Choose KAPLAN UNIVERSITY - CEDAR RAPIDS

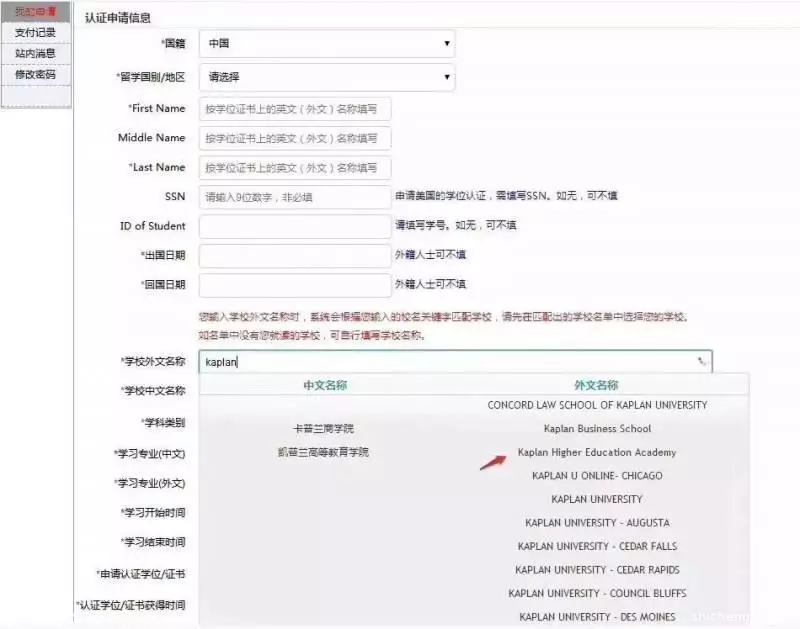597,569
